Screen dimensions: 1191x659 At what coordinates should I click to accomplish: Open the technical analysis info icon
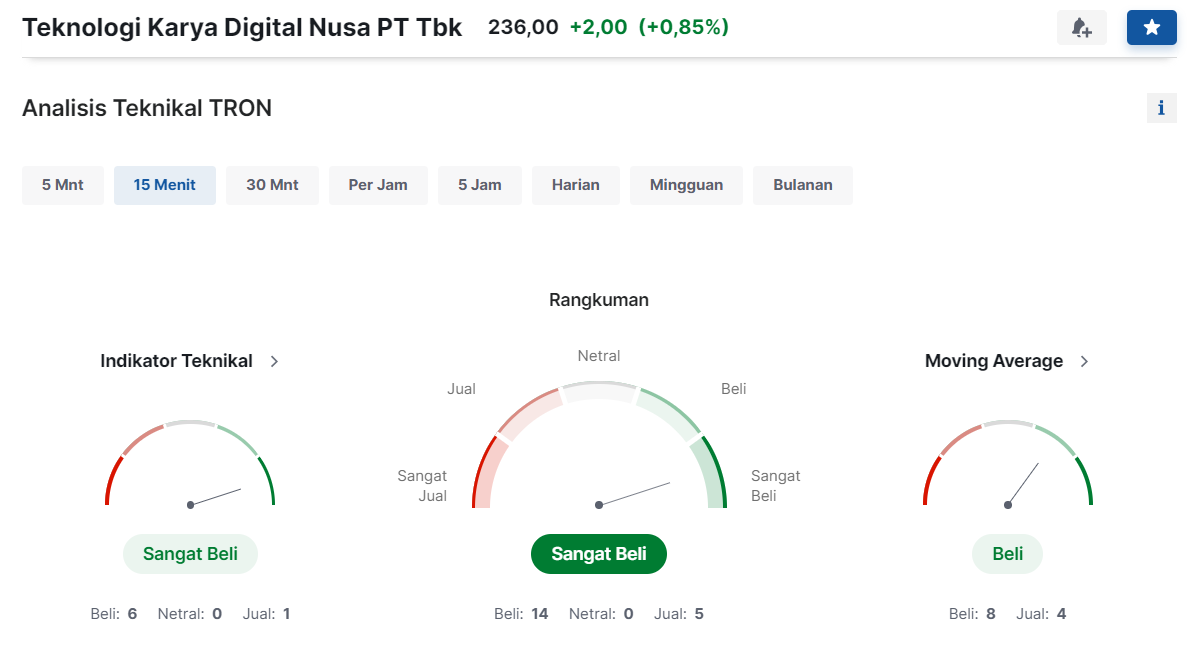click(x=1161, y=108)
